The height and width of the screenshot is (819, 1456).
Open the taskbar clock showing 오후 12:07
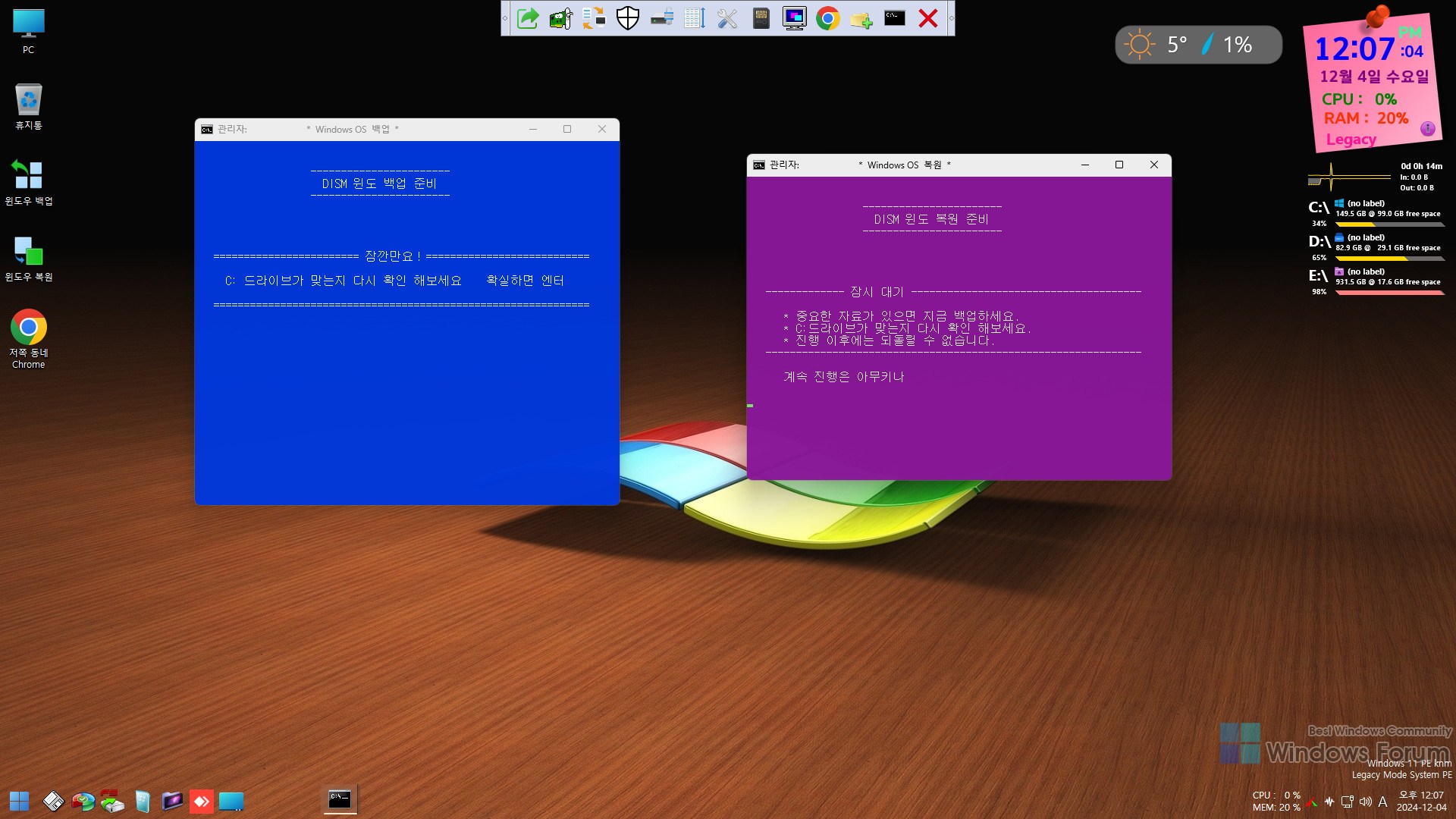pos(1422,801)
